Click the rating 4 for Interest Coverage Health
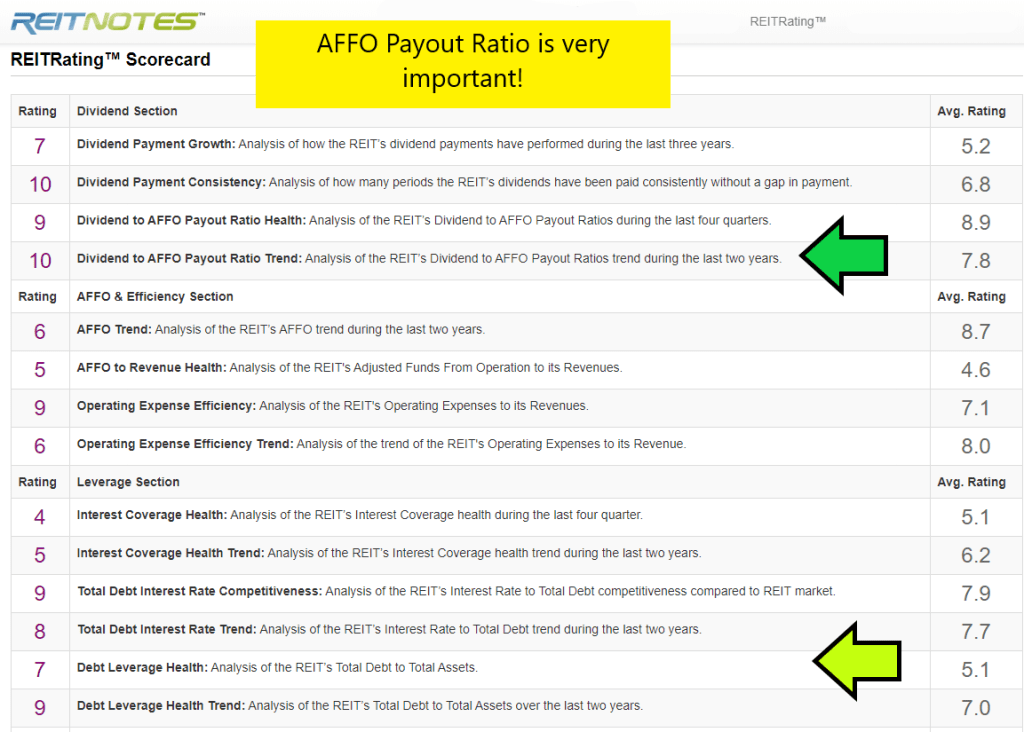The height and width of the screenshot is (732, 1024). pos(40,517)
